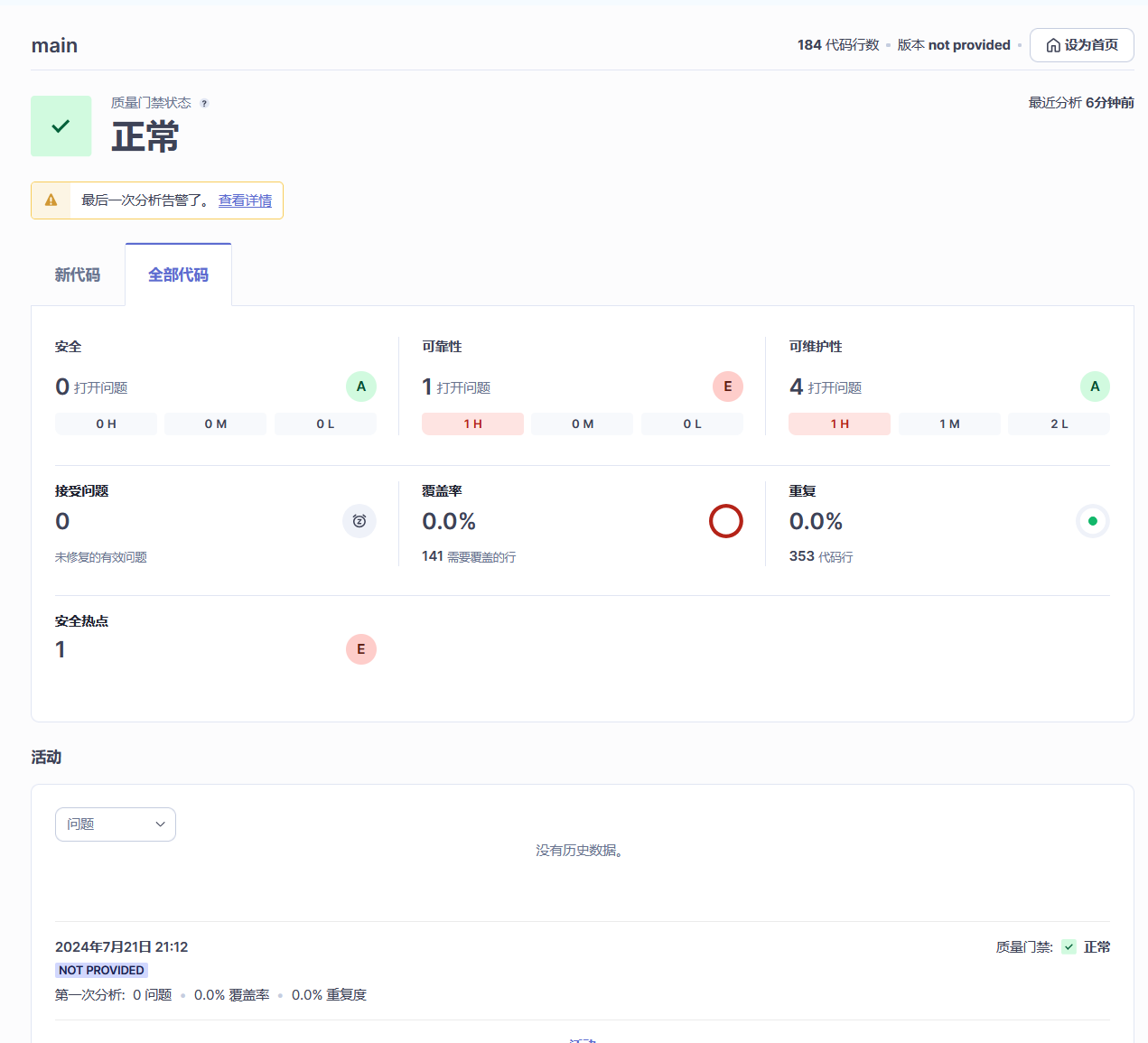Select the 全部代码 tab

(x=178, y=275)
